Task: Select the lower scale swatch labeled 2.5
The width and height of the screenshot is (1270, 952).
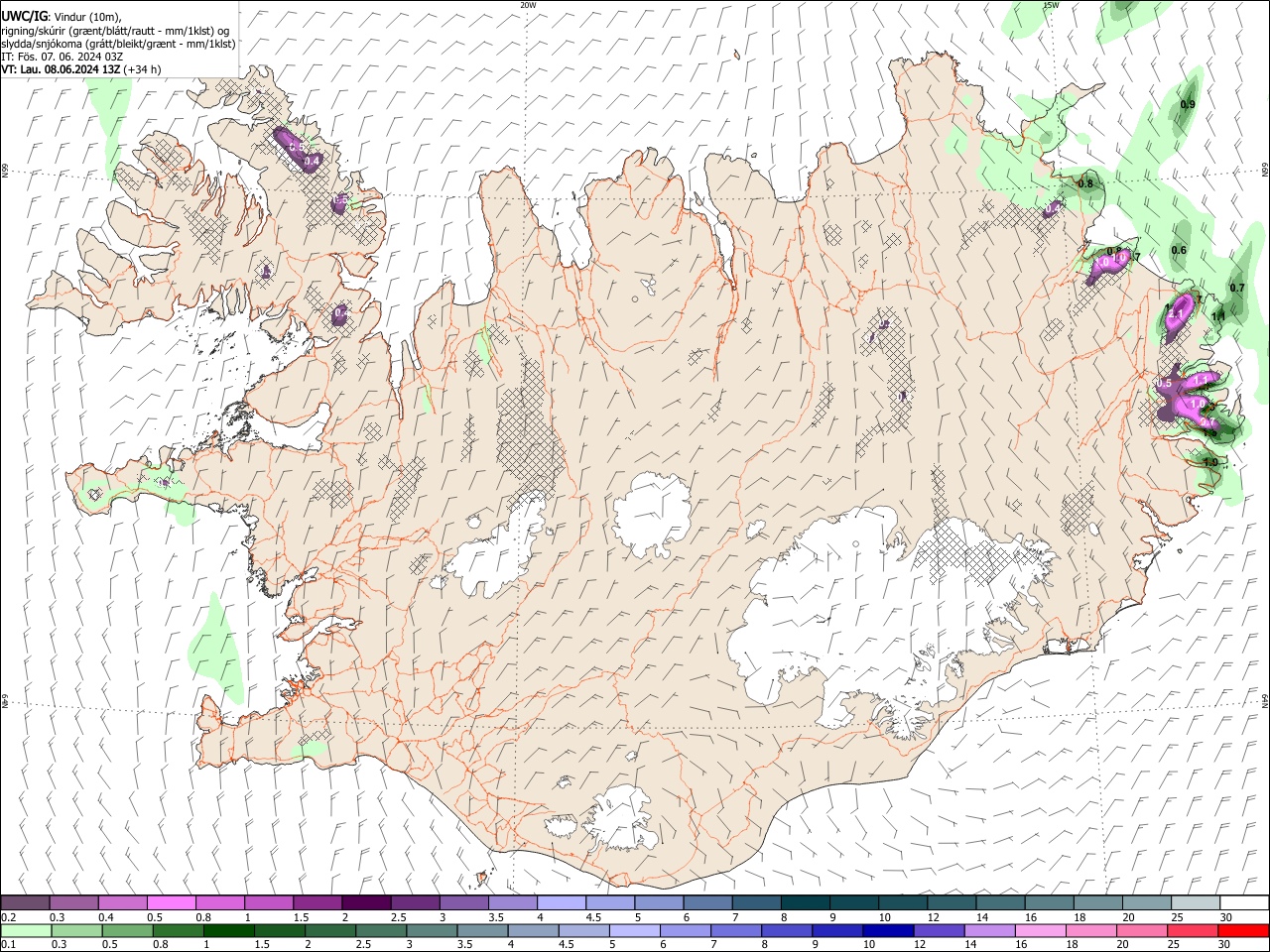Action: (380, 930)
